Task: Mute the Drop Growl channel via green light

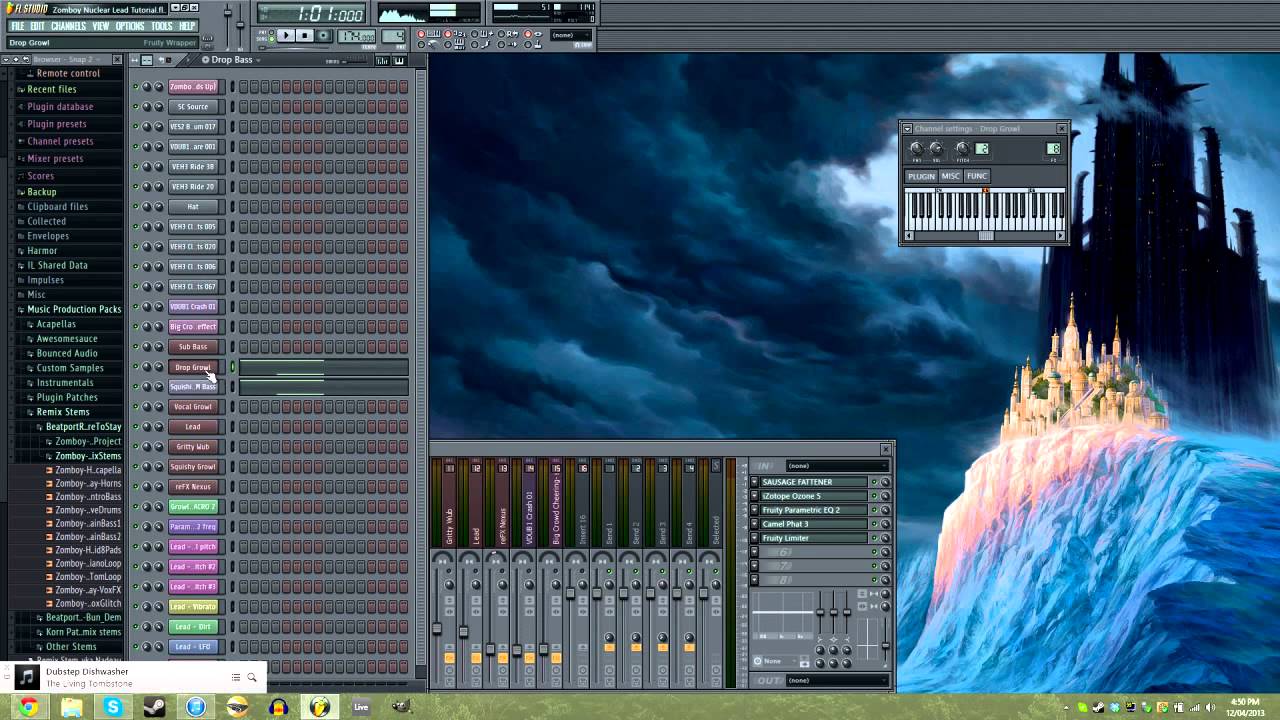Action: [135, 367]
